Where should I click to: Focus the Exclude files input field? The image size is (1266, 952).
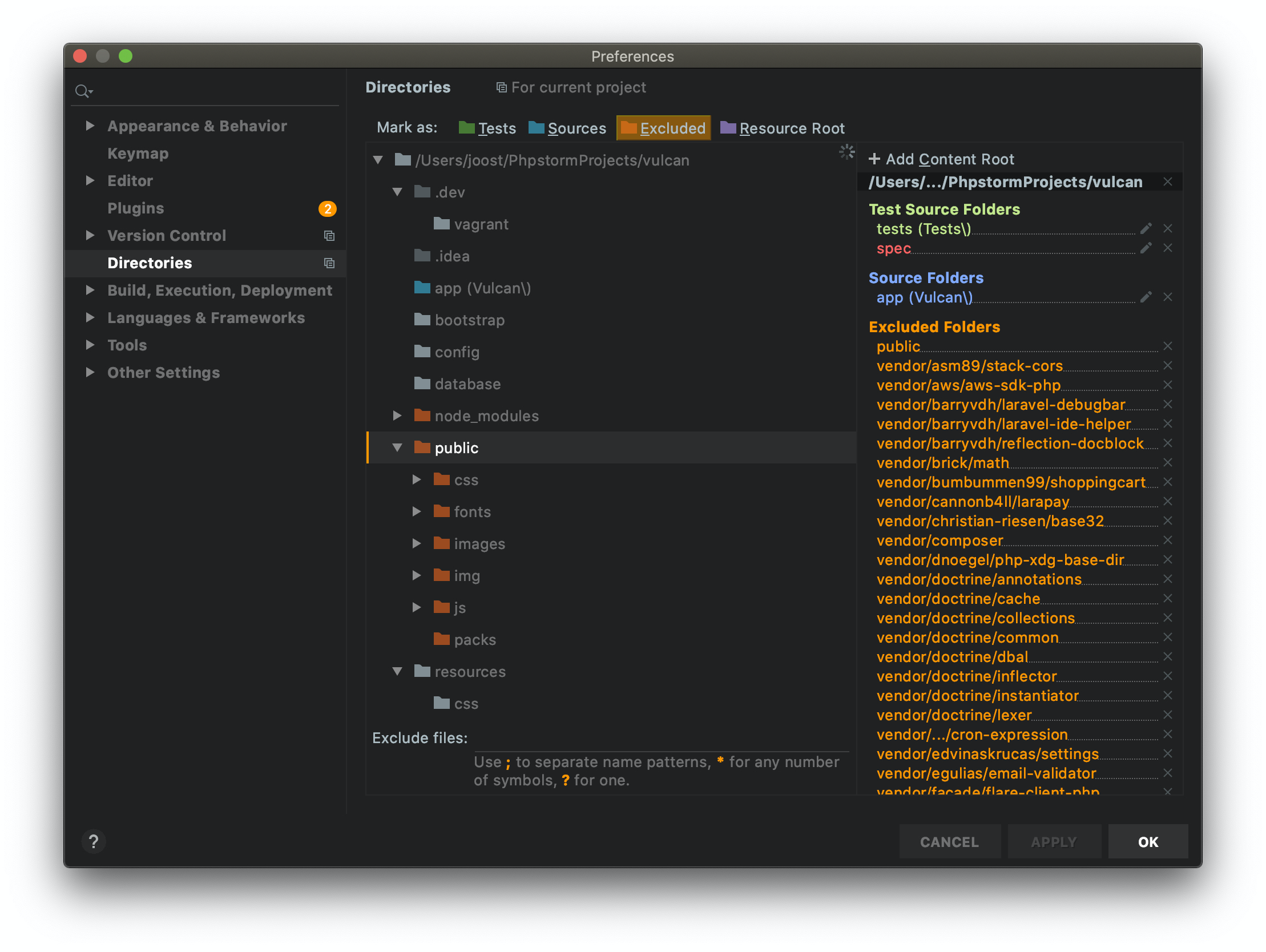[661, 739]
